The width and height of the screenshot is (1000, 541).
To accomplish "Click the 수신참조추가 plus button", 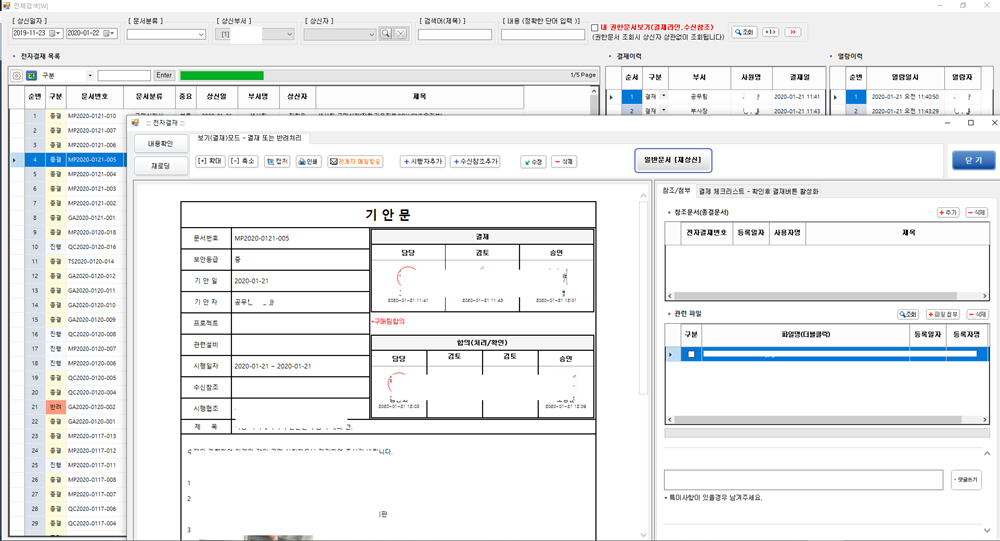I will [x=475, y=161].
